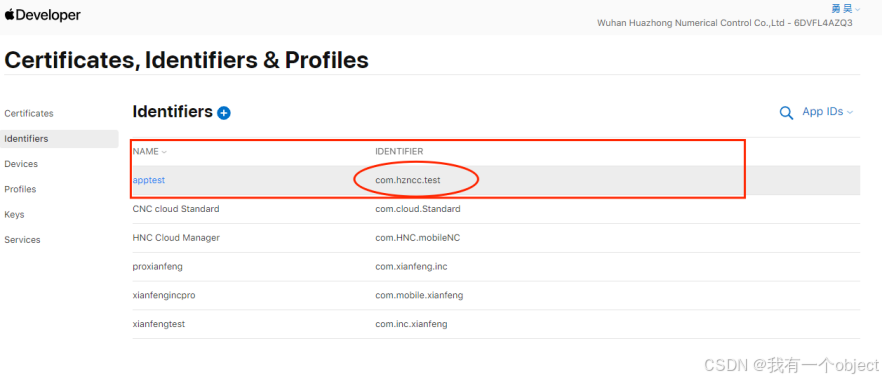
Task: Open xianfengincpro identifier row
Action: (496, 295)
